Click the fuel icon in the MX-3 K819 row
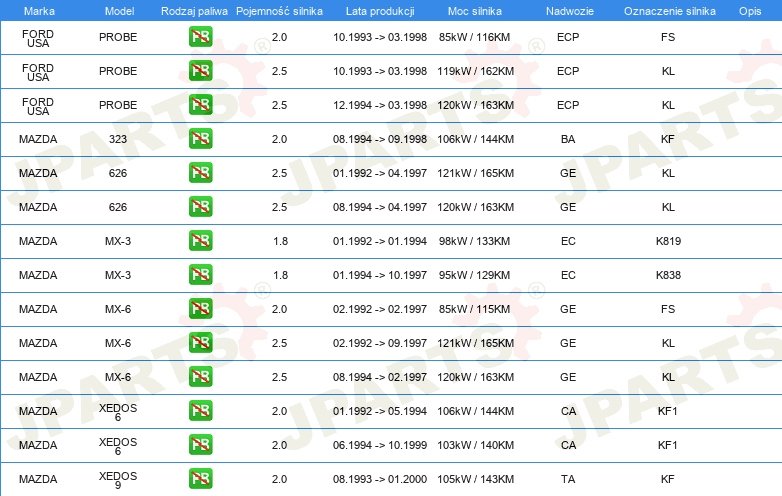This screenshot has width=782, height=496. [200, 241]
